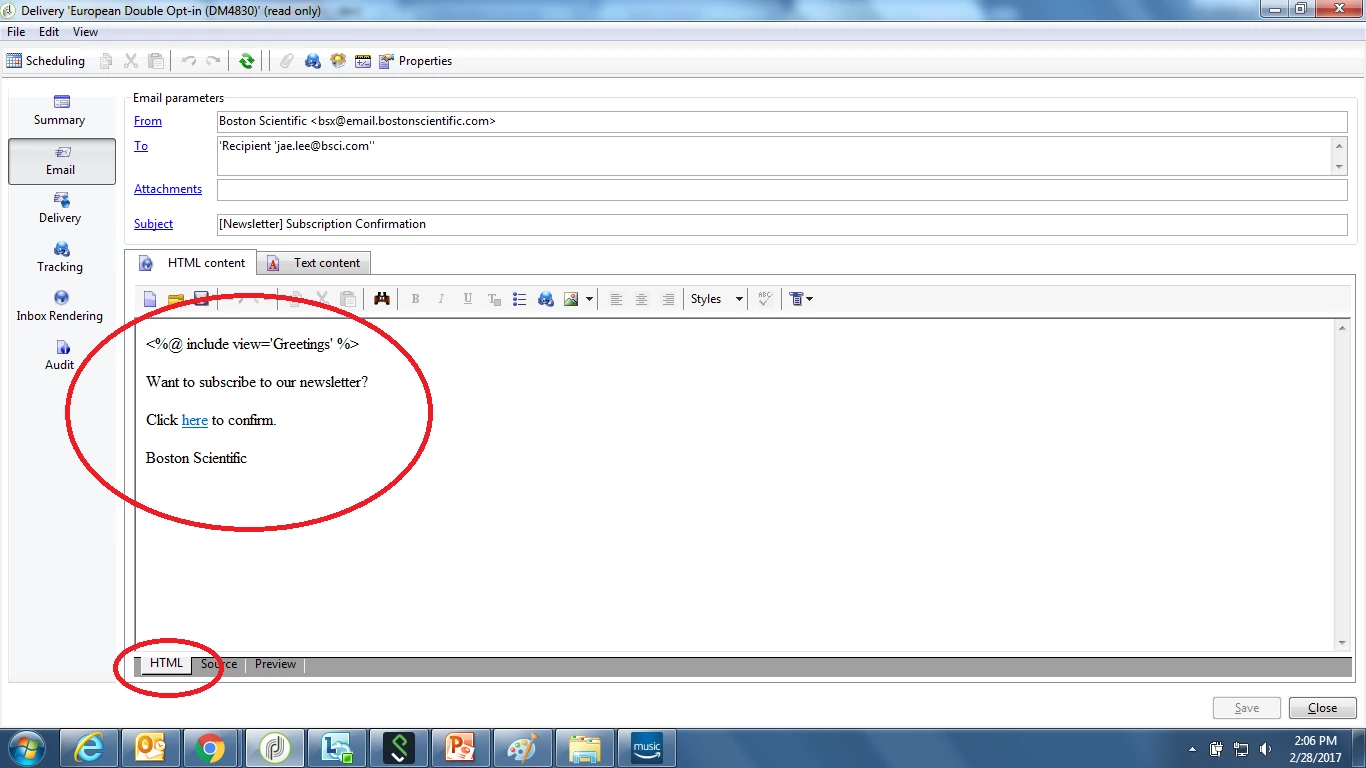This screenshot has width=1366, height=768.
Task: Center align text
Action: pyautogui.click(x=641, y=299)
